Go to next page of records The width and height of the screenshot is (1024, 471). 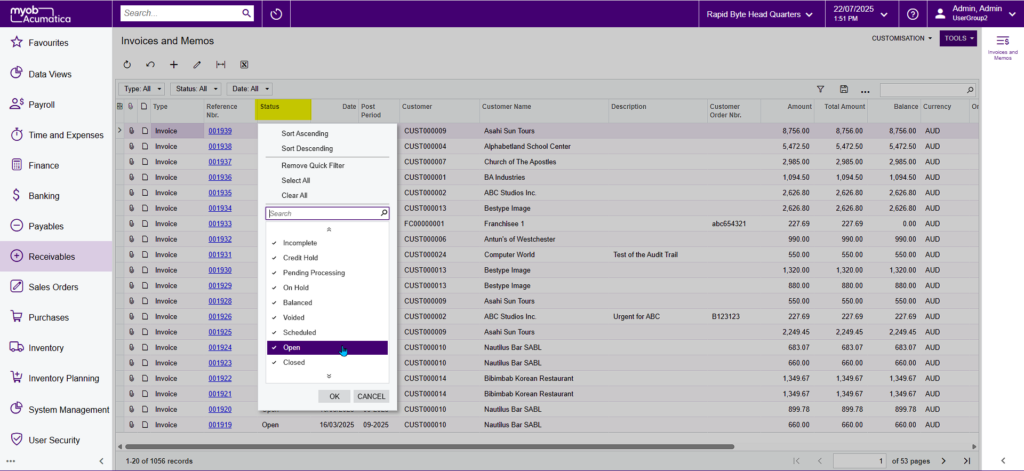point(942,461)
